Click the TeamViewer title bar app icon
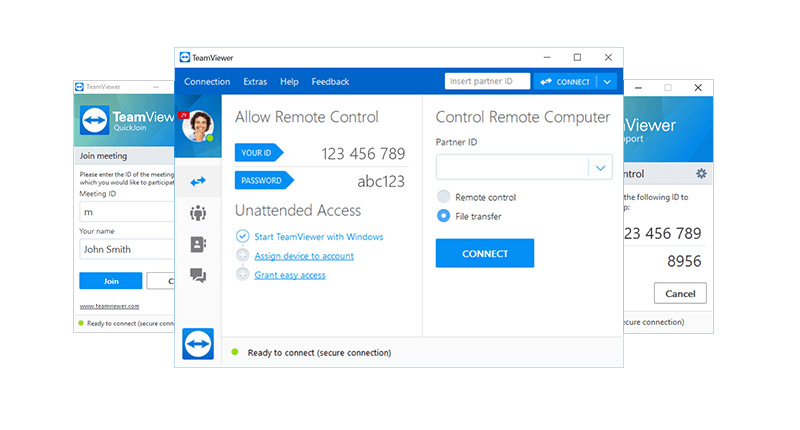The height and width of the screenshot is (430, 800). point(185,58)
